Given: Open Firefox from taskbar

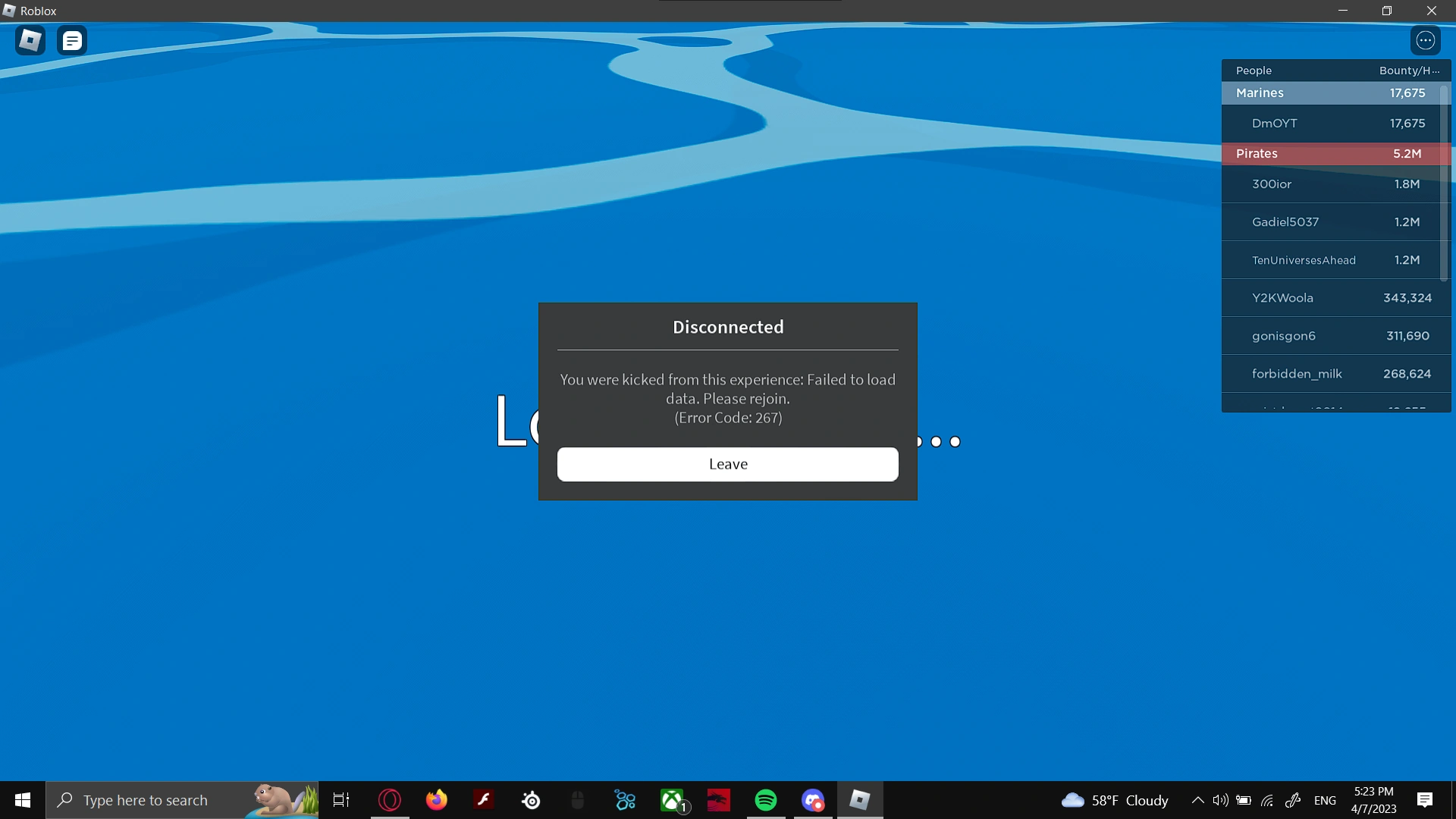Looking at the screenshot, I should [x=437, y=800].
